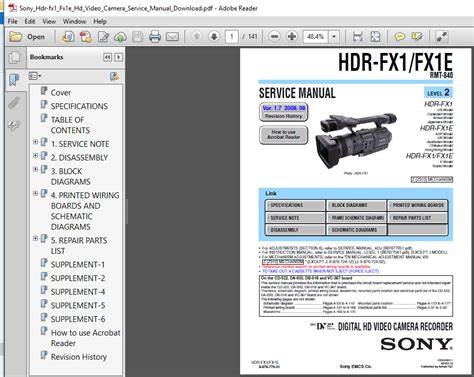
Task: Open the View menu
Action: (x=49, y=21)
